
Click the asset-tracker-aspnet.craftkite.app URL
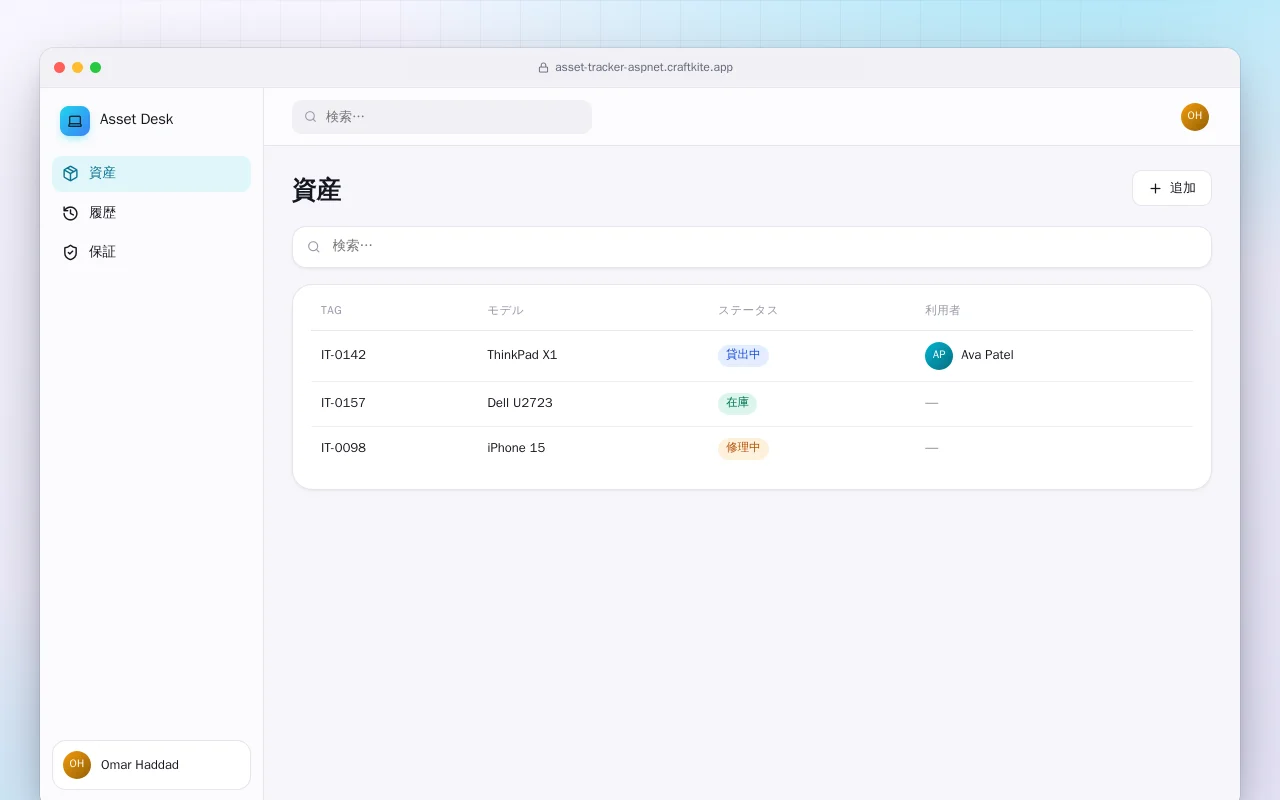point(644,68)
